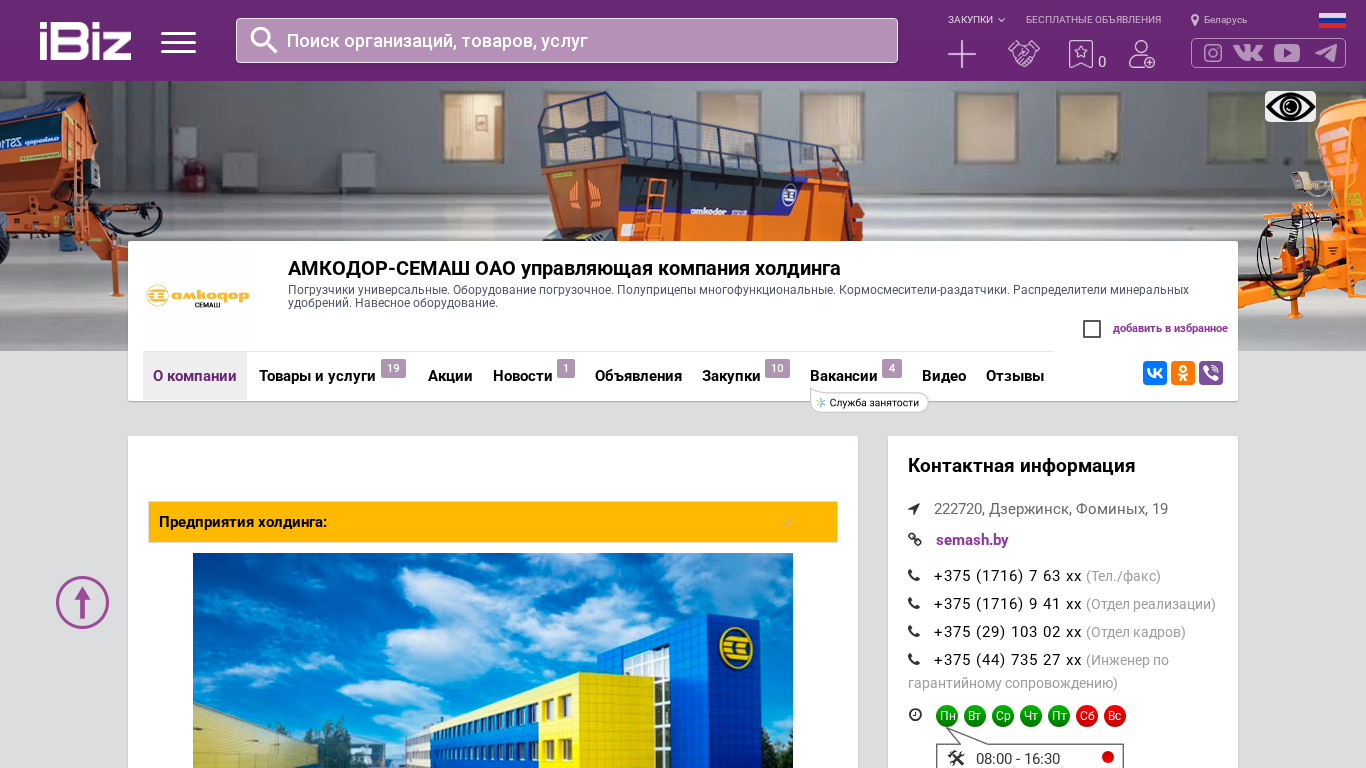Image resolution: width=1366 pixels, height=768 pixels.
Task: Click the Служба занятости badge
Action: [869, 402]
